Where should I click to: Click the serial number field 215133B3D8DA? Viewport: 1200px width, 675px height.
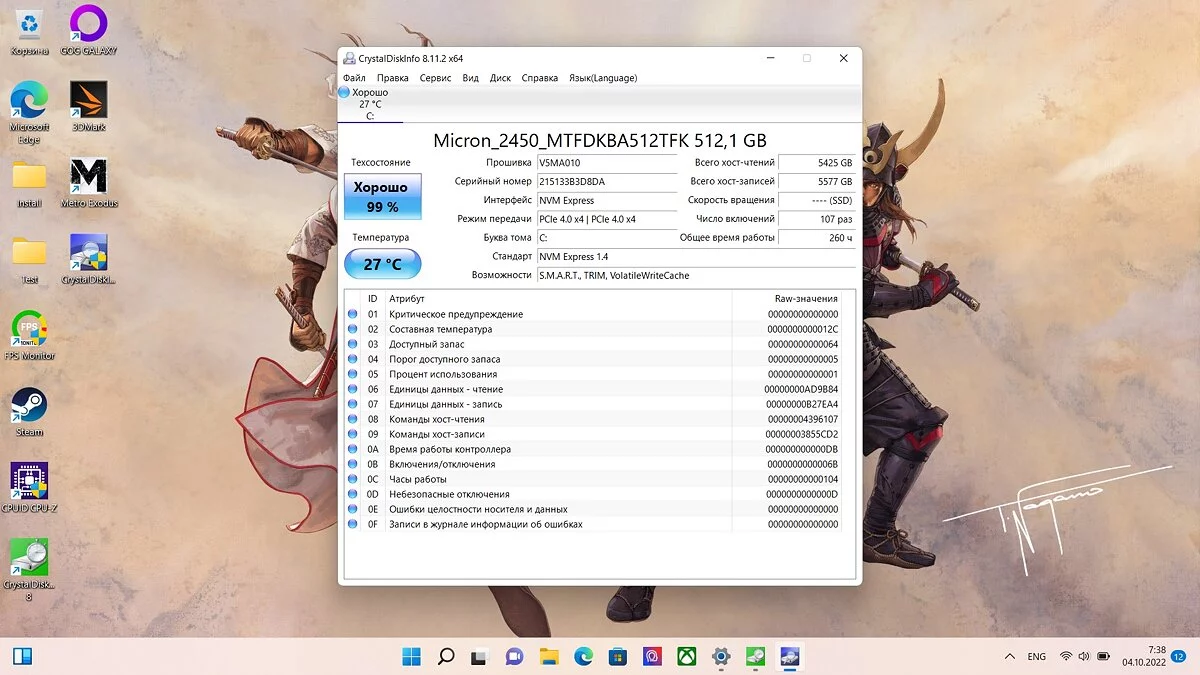606,182
